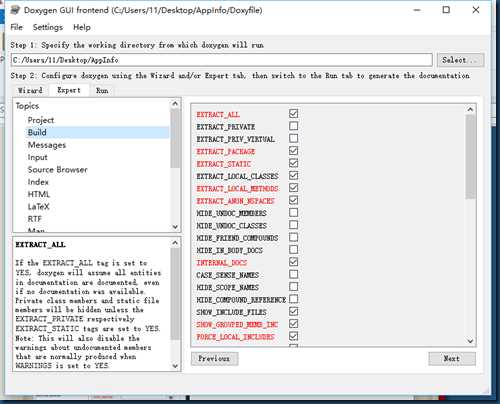
Task: Toggle HIDE_SCOPE_NAMES checkbox
Action: (293, 286)
